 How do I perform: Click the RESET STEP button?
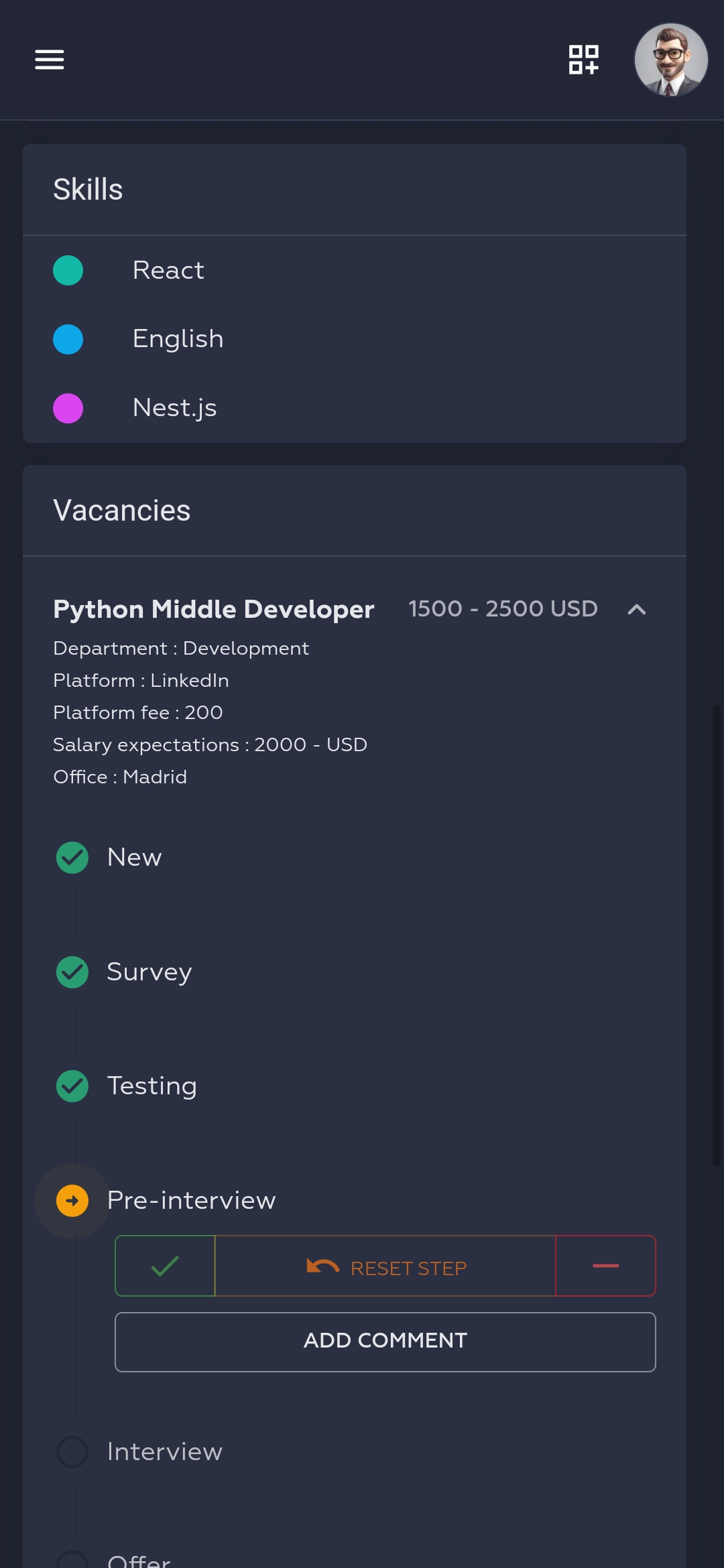pos(385,1266)
